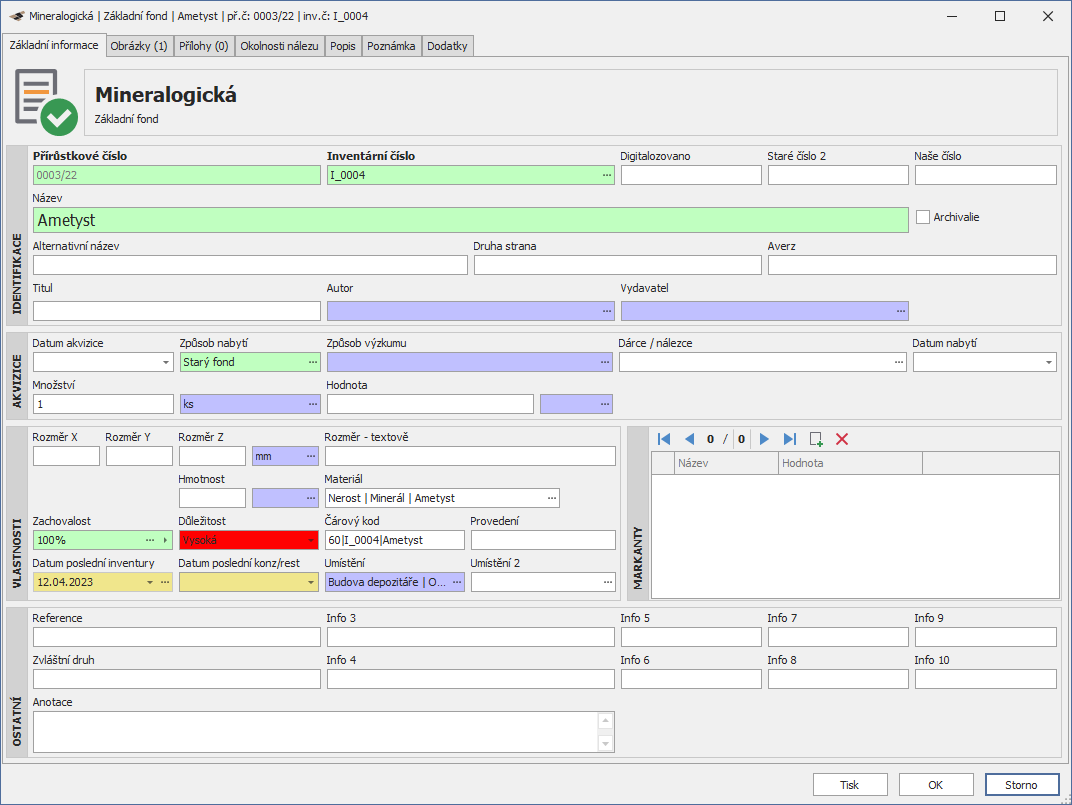Open Datum poslední inventury ellipsis button
The width and height of the screenshot is (1072, 805).
165,582
